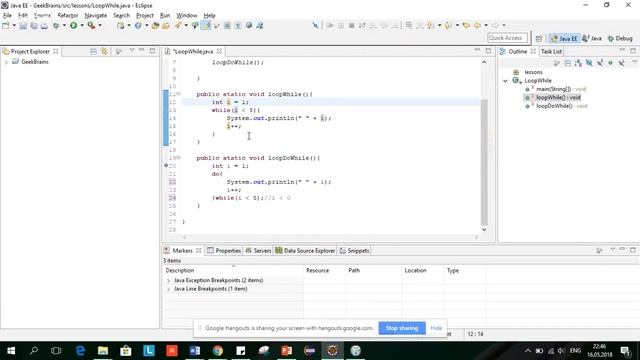The image size is (640, 360).
Task: Open the Refactor menu
Action: (x=68, y=16)
